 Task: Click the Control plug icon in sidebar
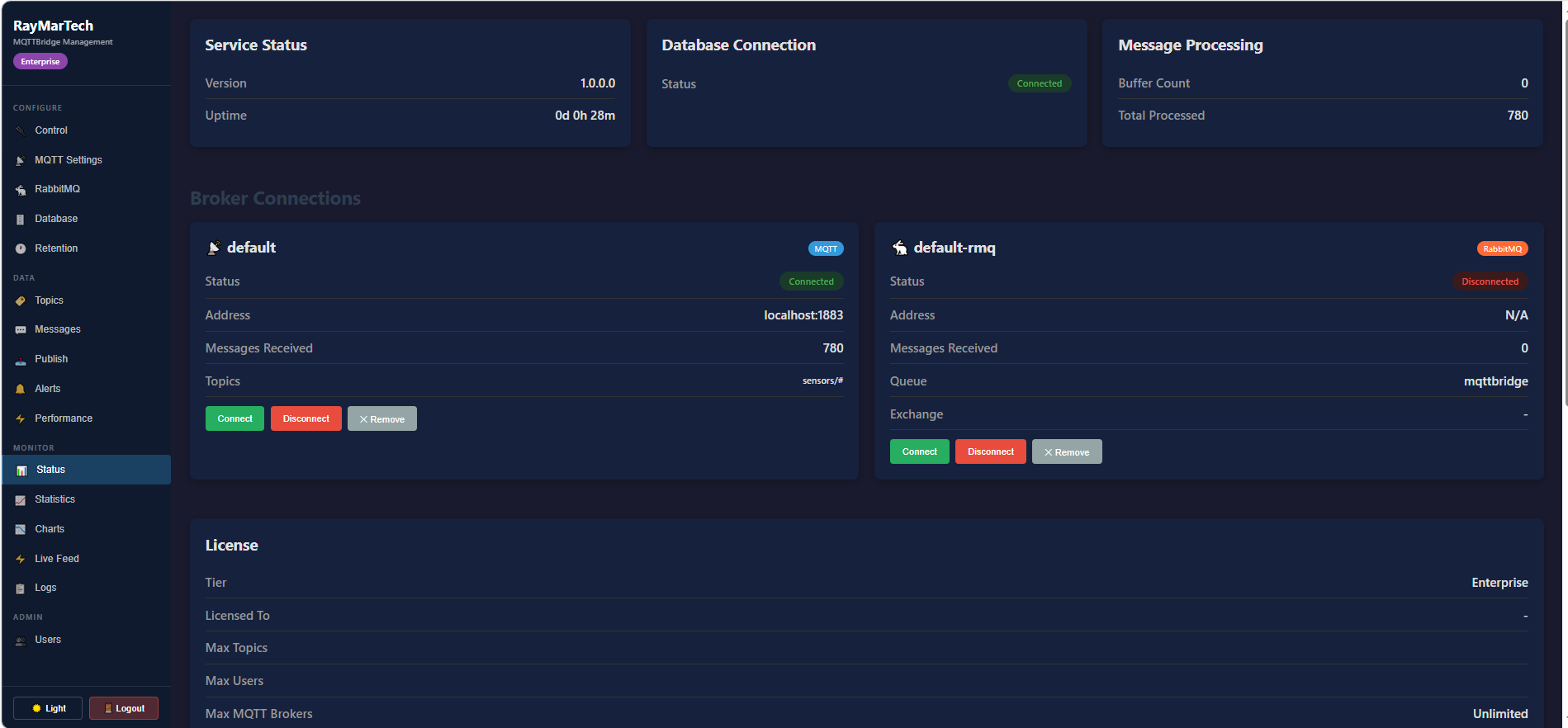21,130
